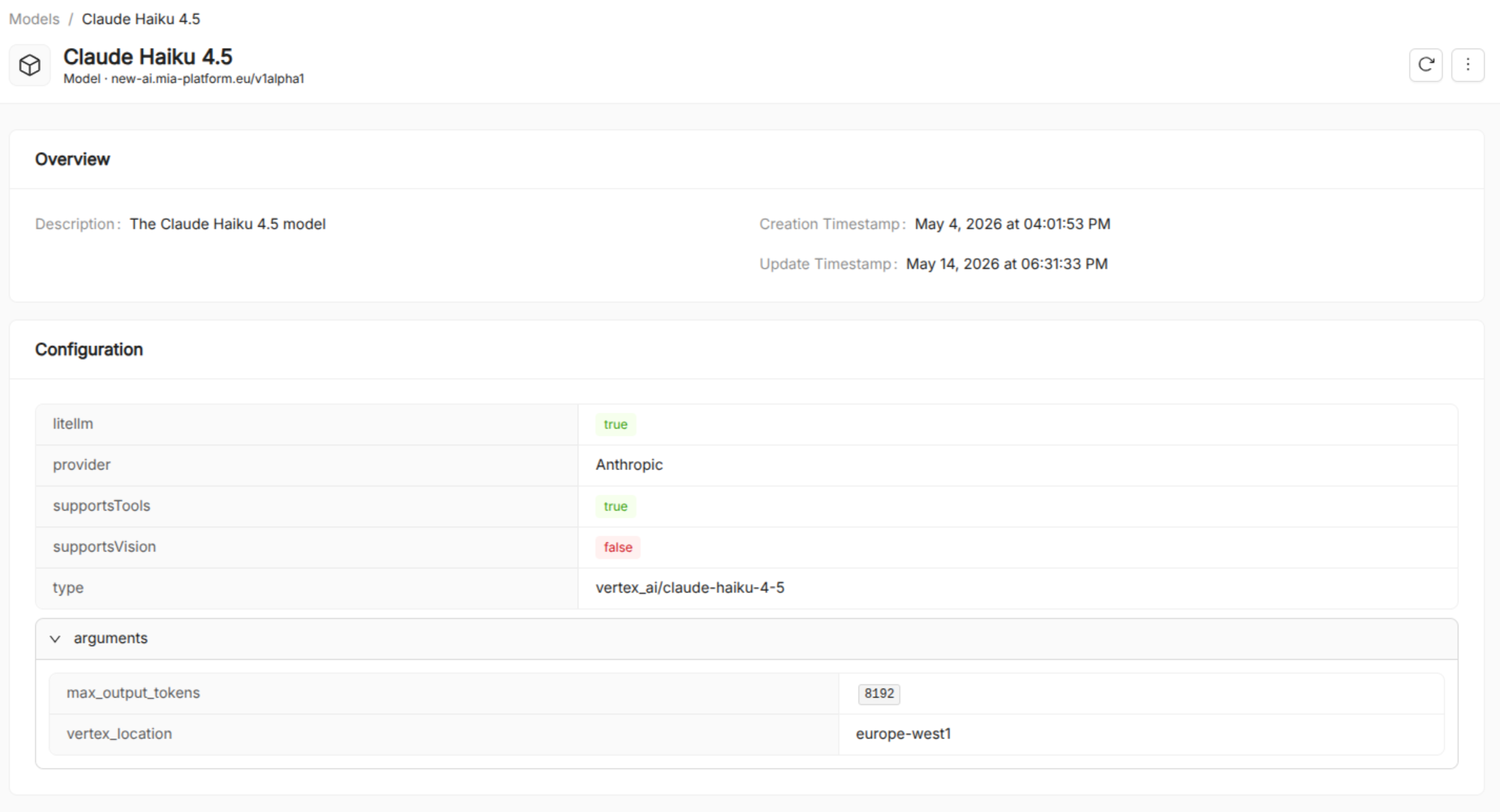Select the Anthropic provider value

(629, 465)
